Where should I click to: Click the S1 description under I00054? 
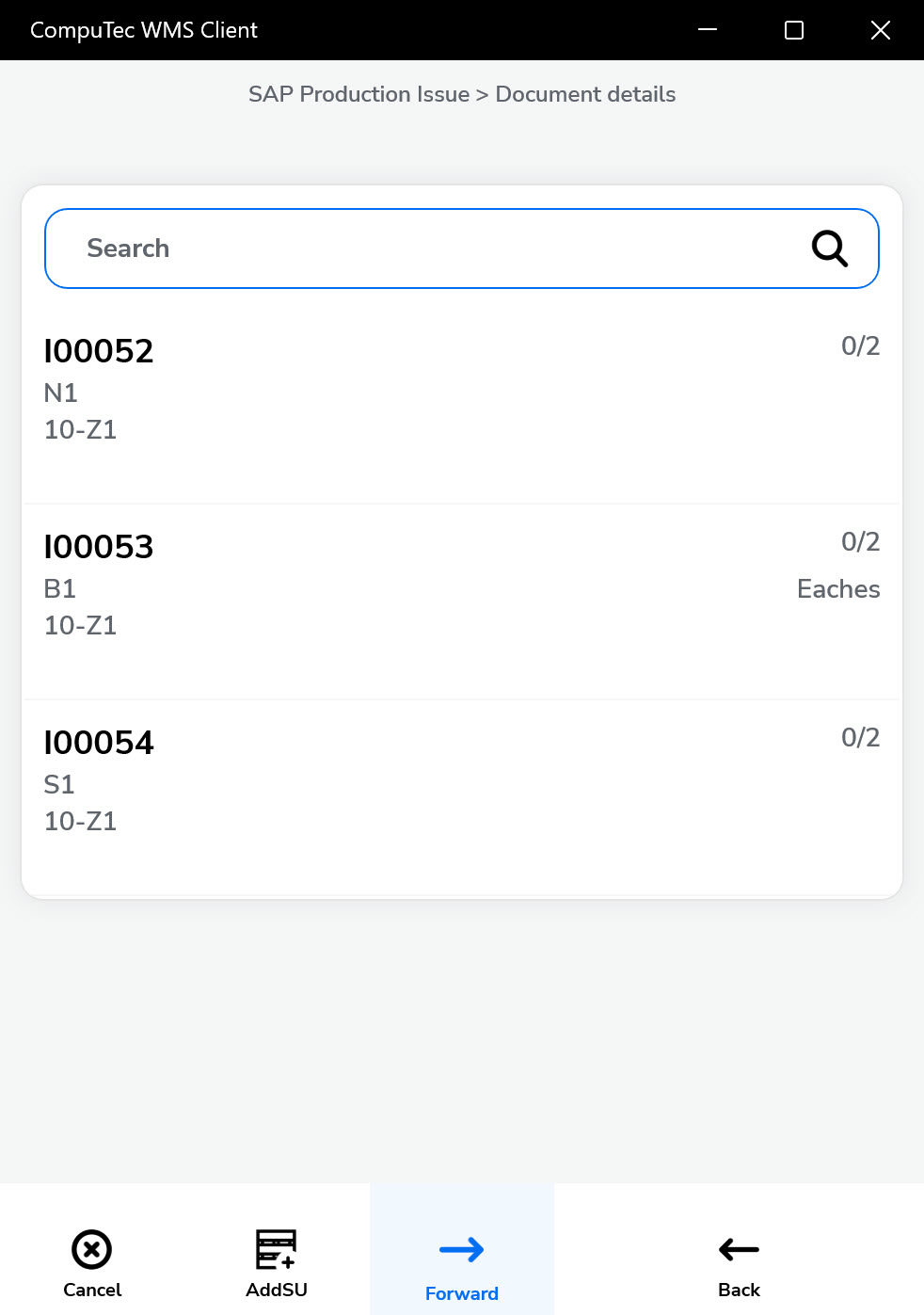click(x=59, y=784)
